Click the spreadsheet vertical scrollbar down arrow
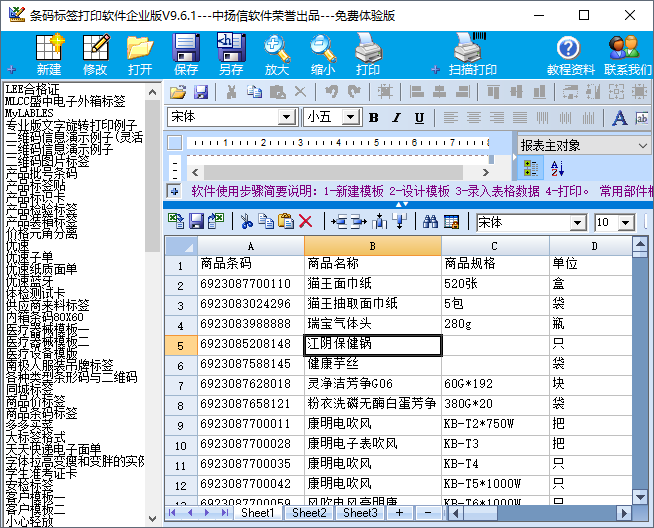This screenshot has height=528, width=654. [640, 496]
